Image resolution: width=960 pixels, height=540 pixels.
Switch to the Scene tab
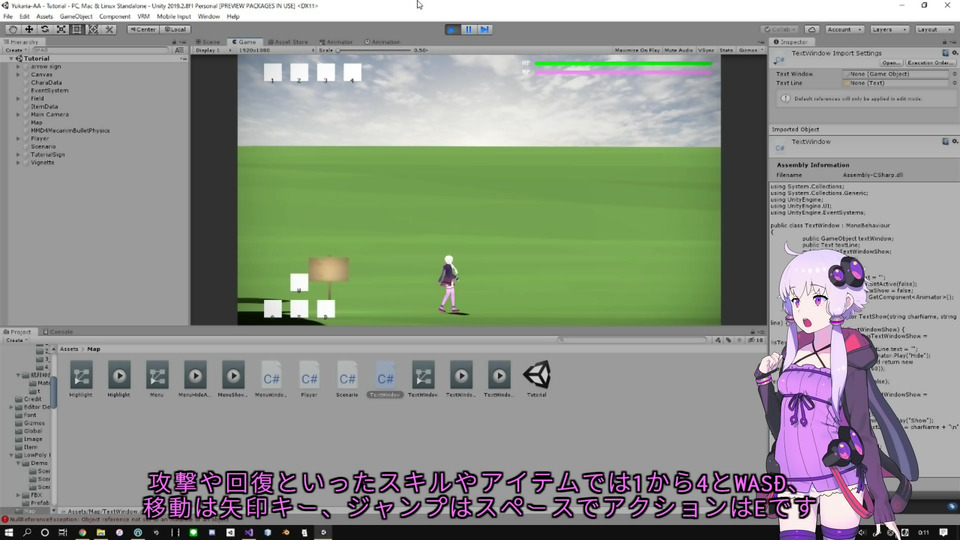click(x=208, y=42)
